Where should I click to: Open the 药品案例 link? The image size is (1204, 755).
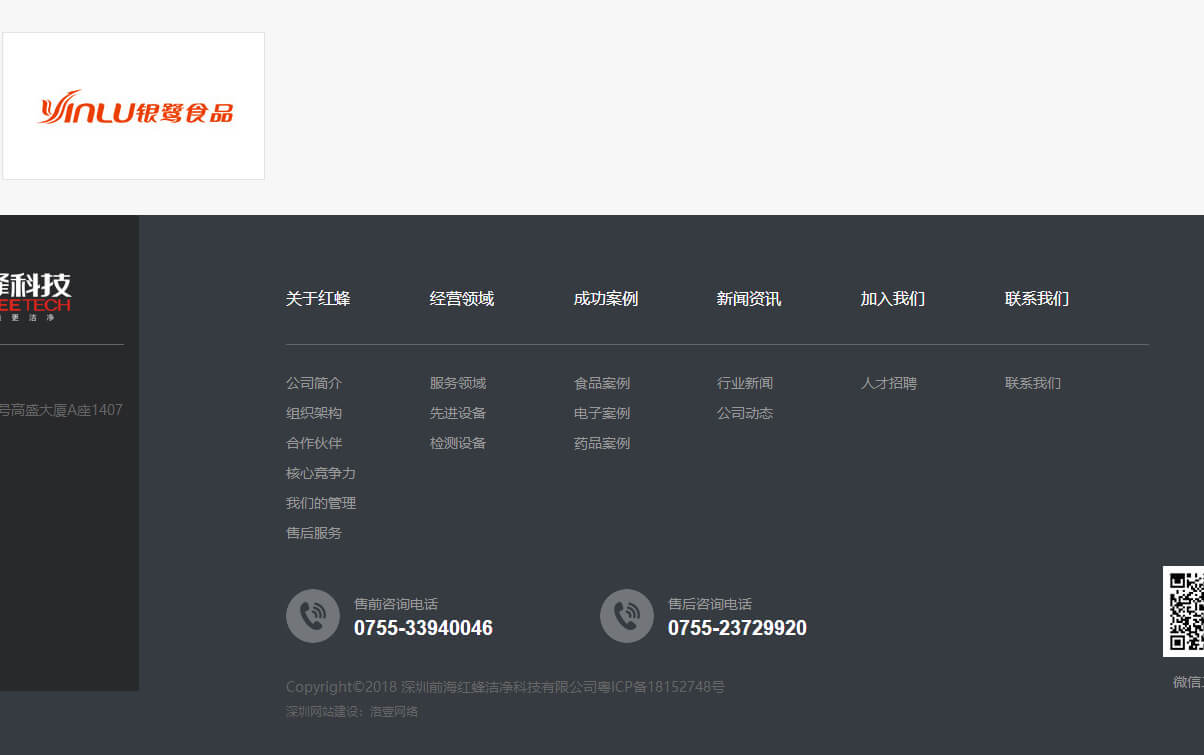pyautogui.click(x=601, y=443)
